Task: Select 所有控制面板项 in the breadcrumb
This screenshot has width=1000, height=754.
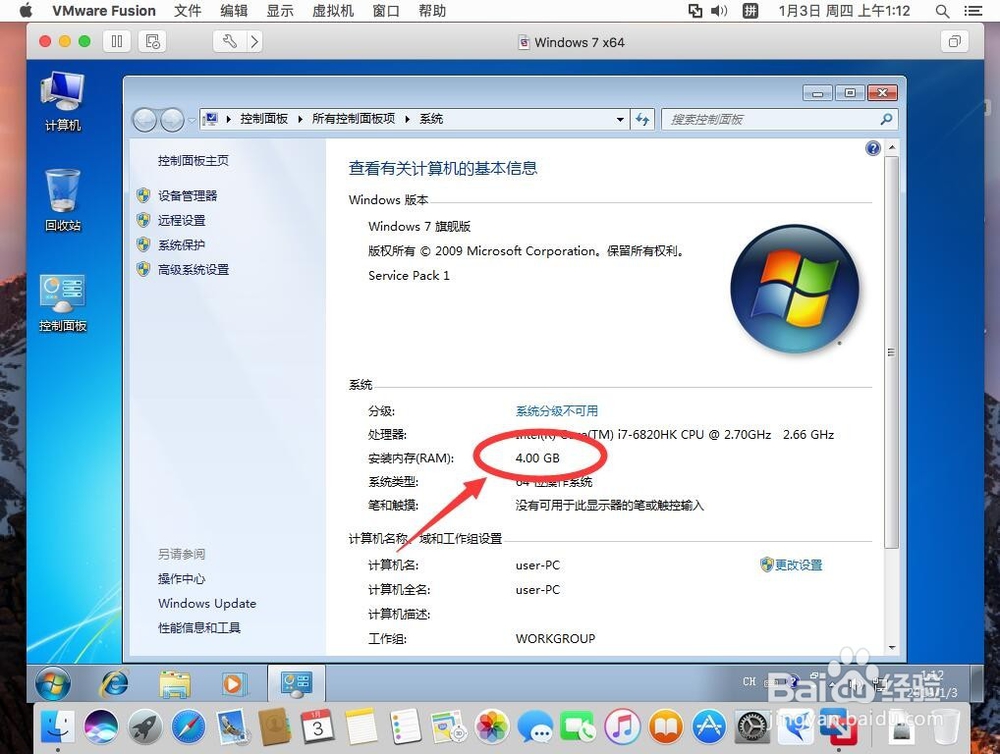Action: click(353, 119)
